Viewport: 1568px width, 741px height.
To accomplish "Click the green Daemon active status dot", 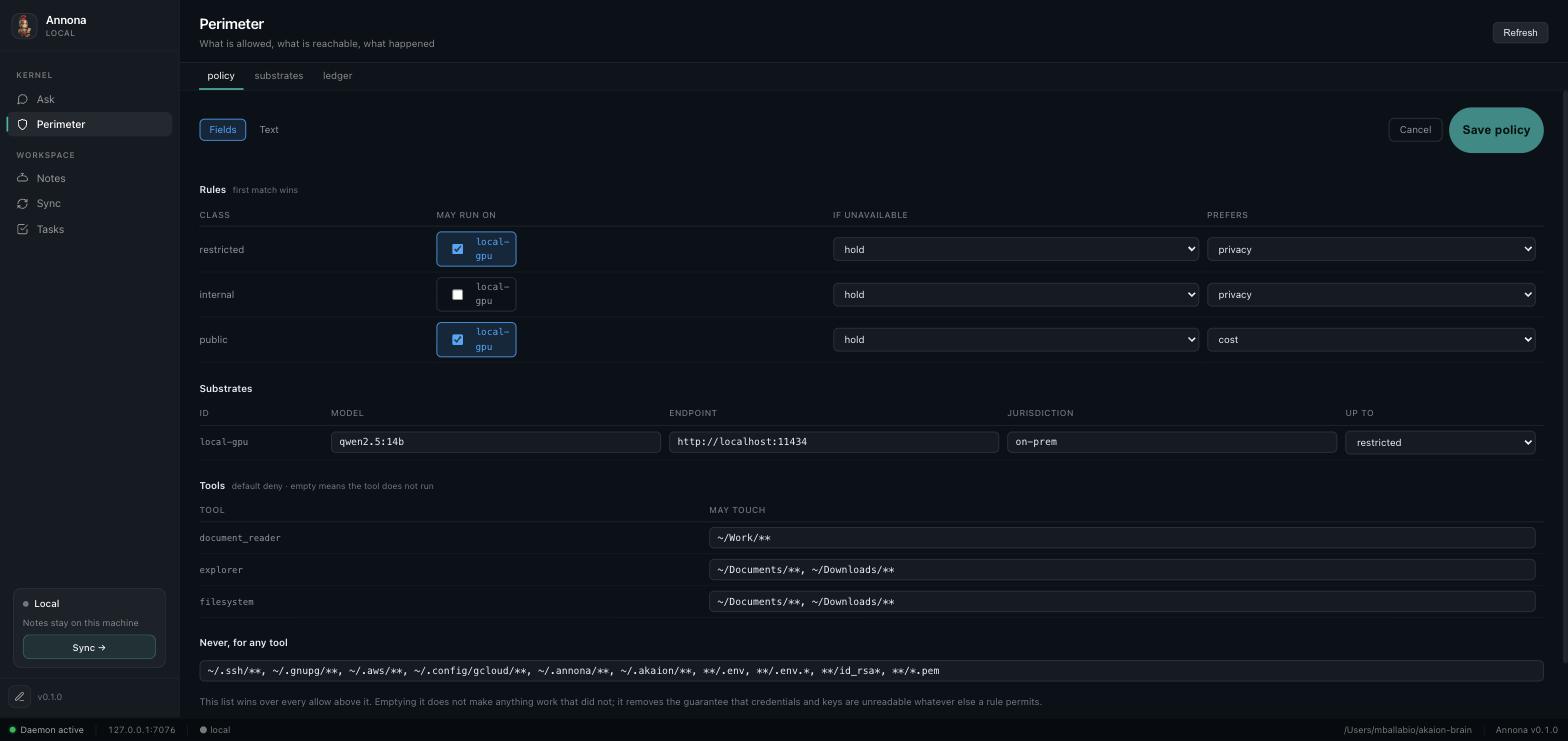I will coord(13,730).
